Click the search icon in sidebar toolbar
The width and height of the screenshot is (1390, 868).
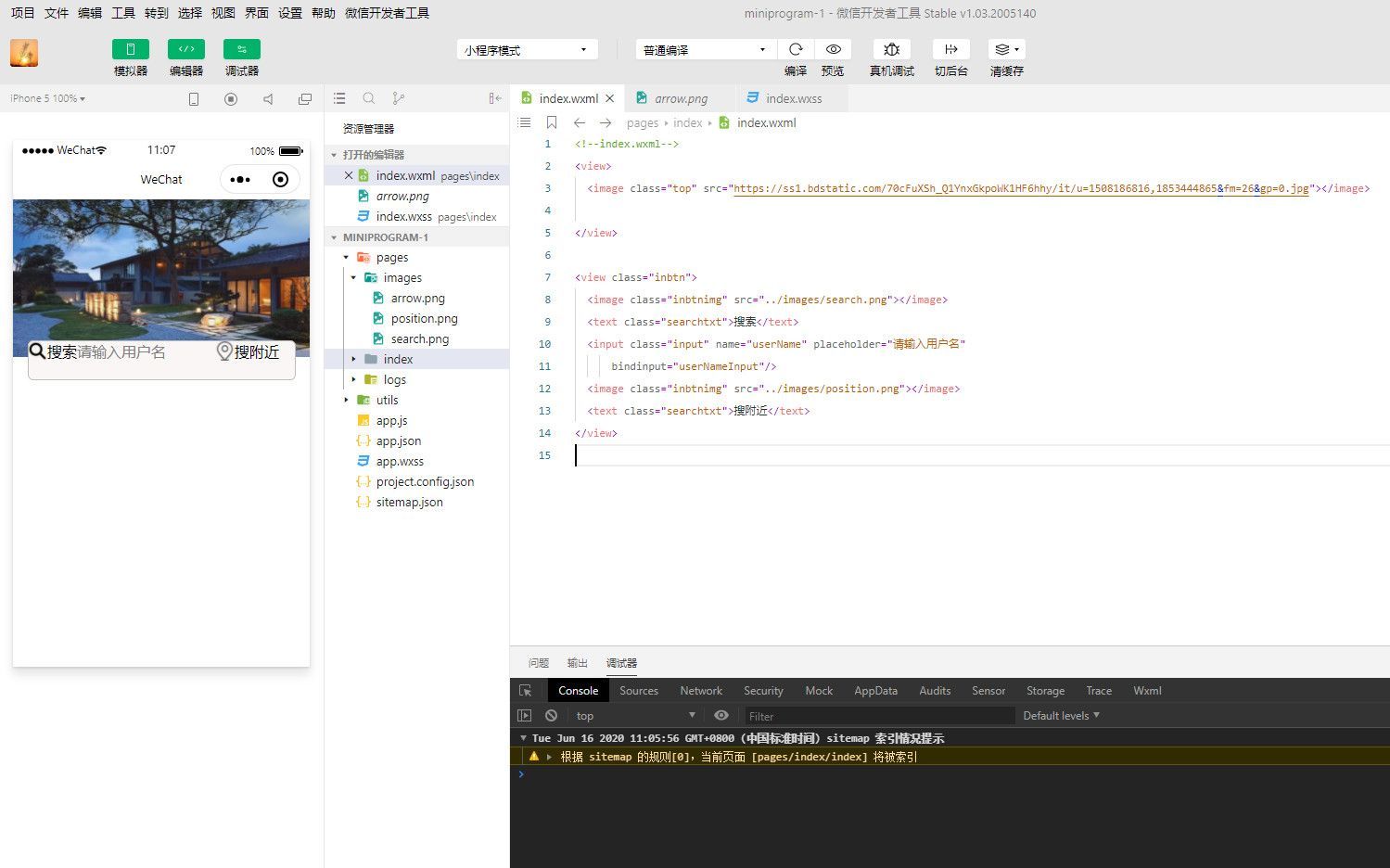click(369, 98)
